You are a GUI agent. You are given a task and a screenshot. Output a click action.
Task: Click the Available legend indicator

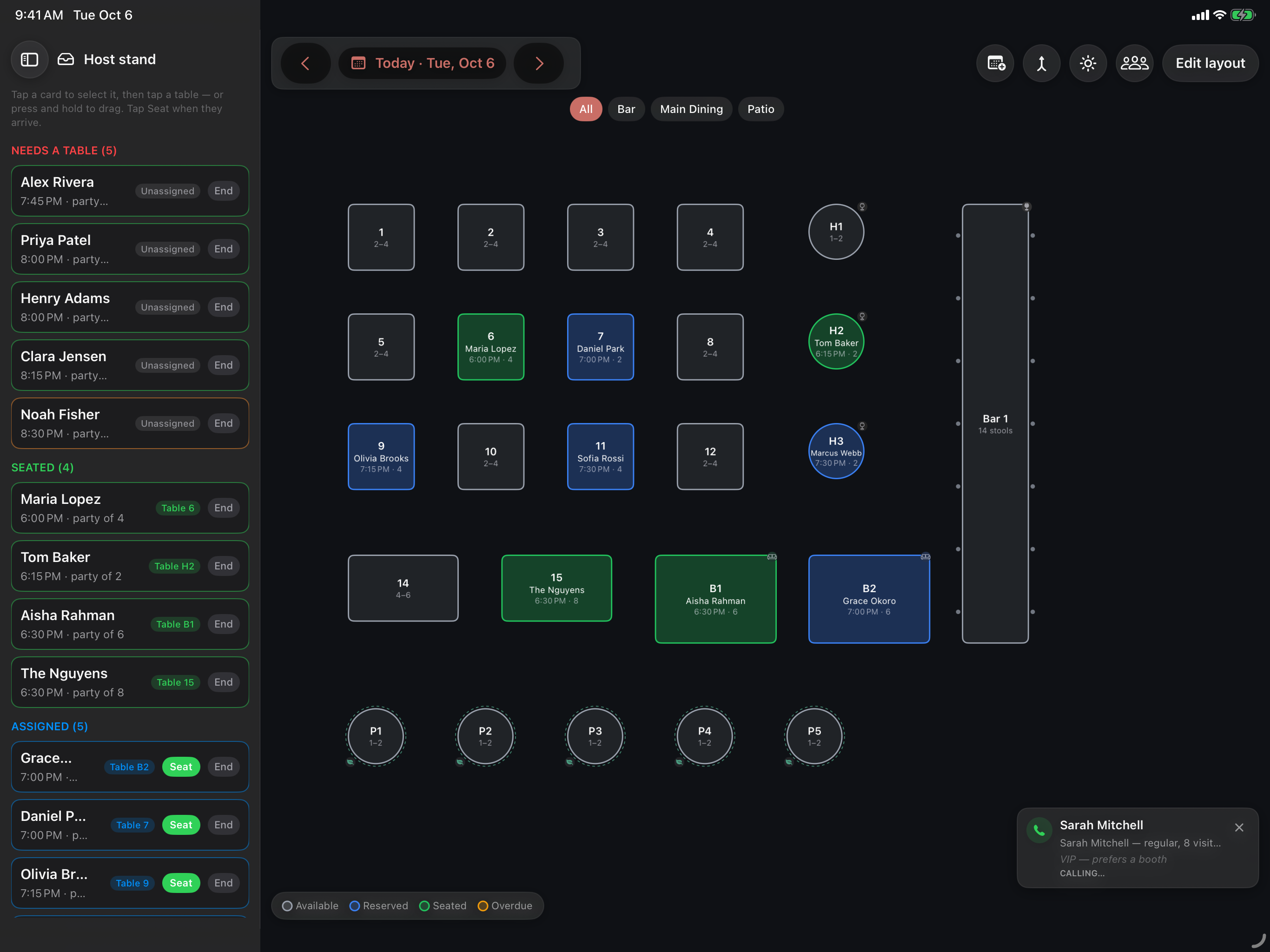coord(310,906)
